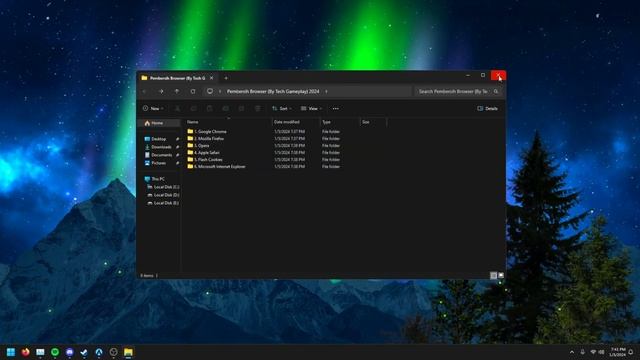The height and width of the screenshot is (360, 640).
Task: Click the Copy icon in toolbar
Action: (x=193, y=109)
